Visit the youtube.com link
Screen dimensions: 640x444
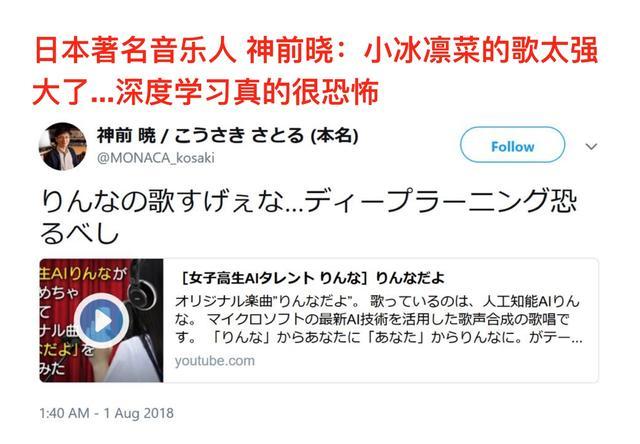[215, 361]
